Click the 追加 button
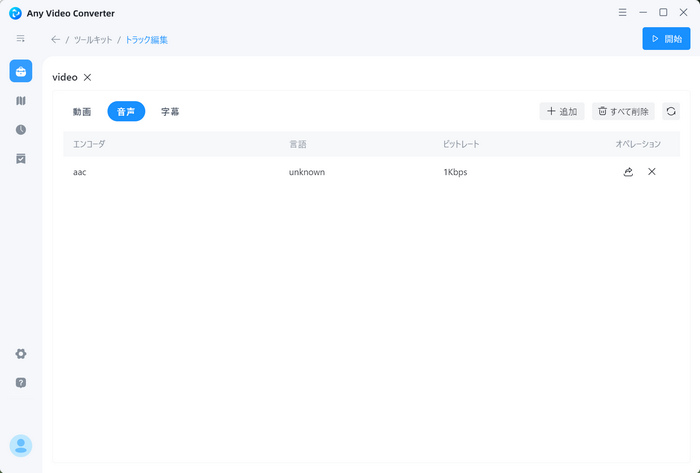Screen dimensions: 700x473 (x=562, y=111)
